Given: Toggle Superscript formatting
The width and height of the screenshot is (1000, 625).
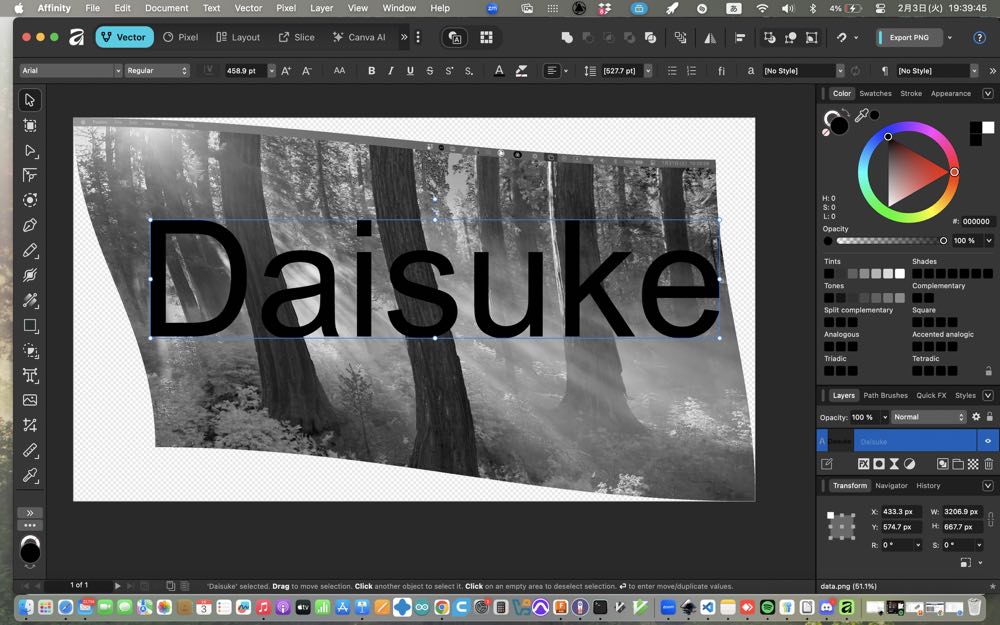Looking at the screenshot, I should click(x=449, y=71).
